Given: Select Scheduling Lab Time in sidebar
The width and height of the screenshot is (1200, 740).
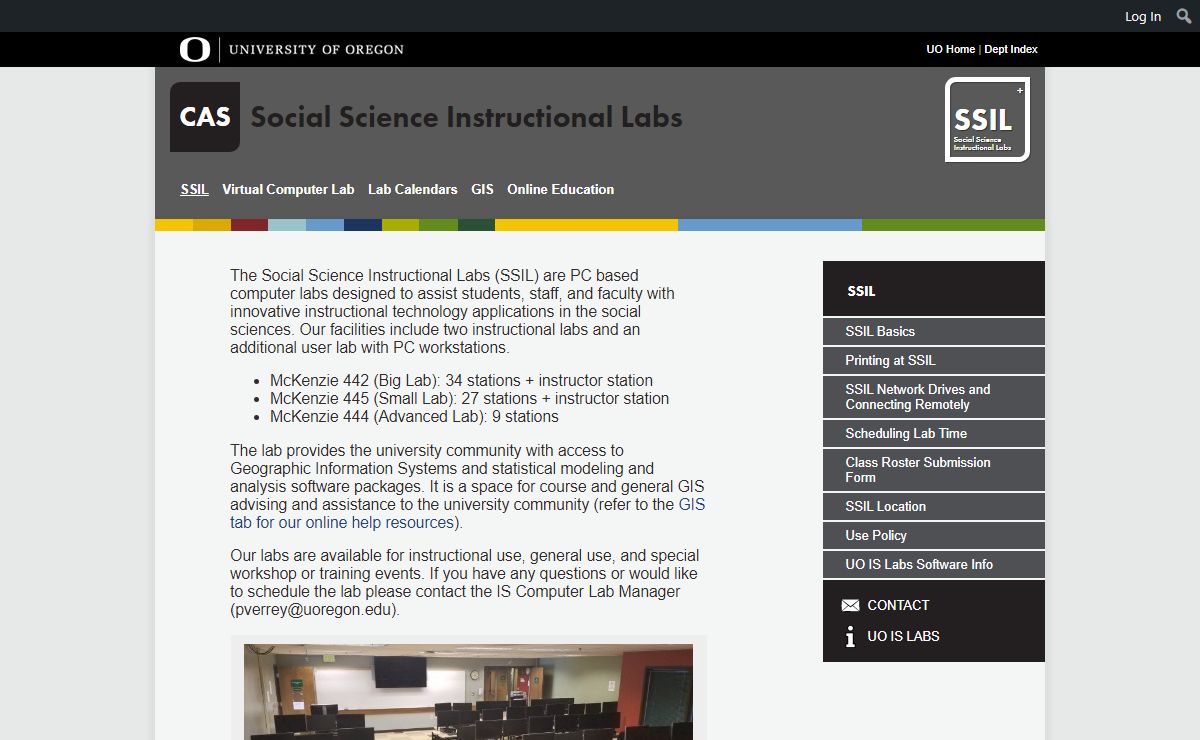Looking at the screenshot, I should 905,433.
